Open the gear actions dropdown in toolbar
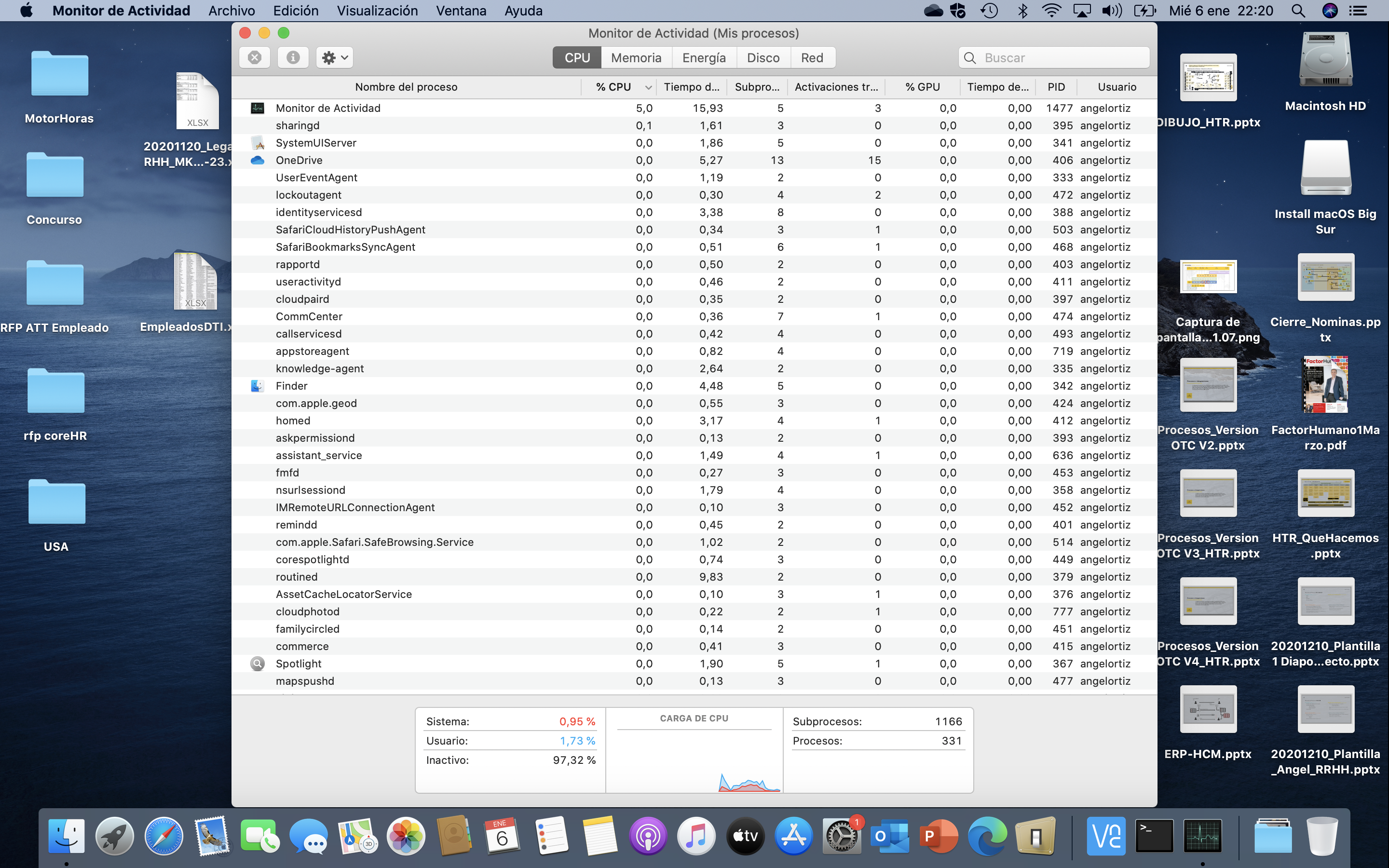This screenshot has height=868, width=1389. 335,57
